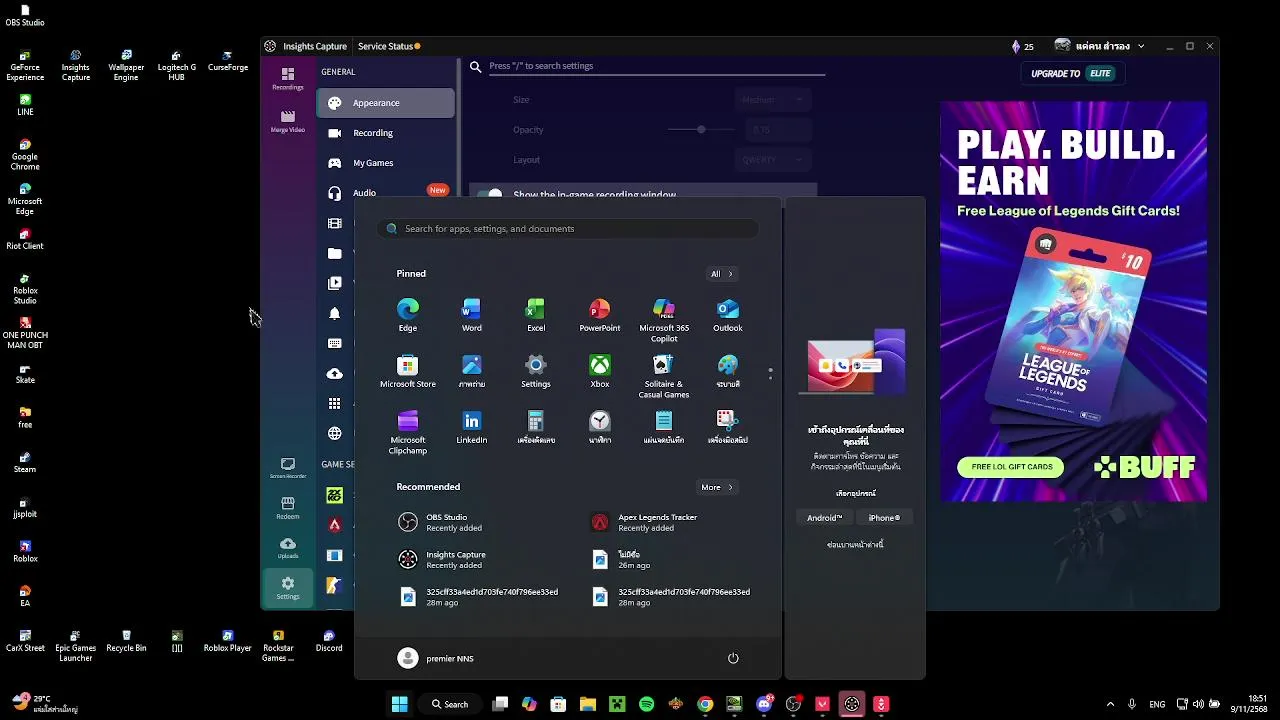The image size is (1280, 720).
Task: Open Google Chrome on the taskbar
Action: pos(705,704)
